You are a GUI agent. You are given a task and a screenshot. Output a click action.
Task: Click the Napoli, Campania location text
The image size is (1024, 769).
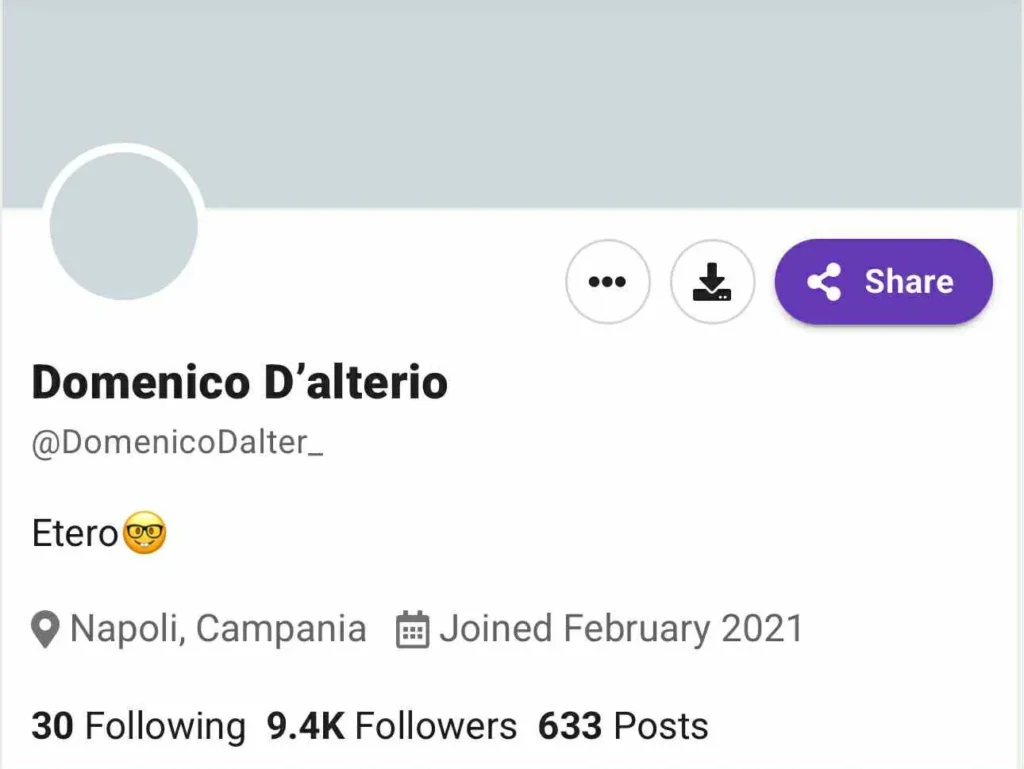(218, 629)
